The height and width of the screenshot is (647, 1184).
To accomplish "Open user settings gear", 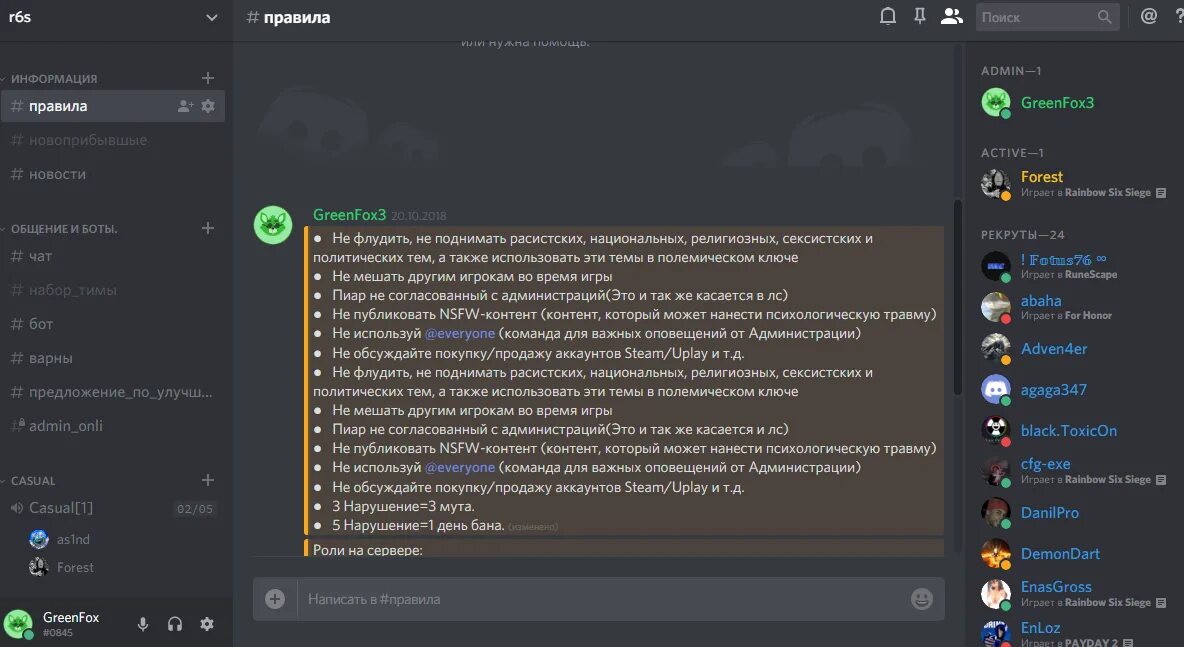I will (x=207, y=624).
